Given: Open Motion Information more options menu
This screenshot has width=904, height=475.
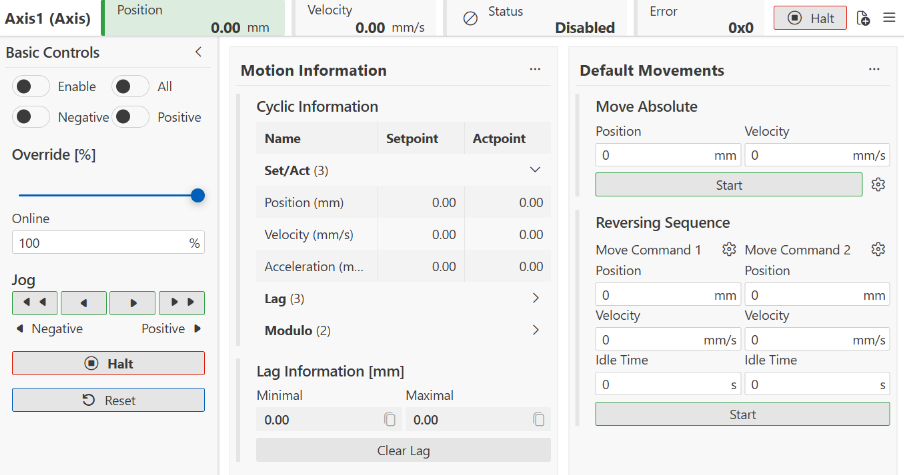Looking at the screenshot, I should tap(535, 69).
